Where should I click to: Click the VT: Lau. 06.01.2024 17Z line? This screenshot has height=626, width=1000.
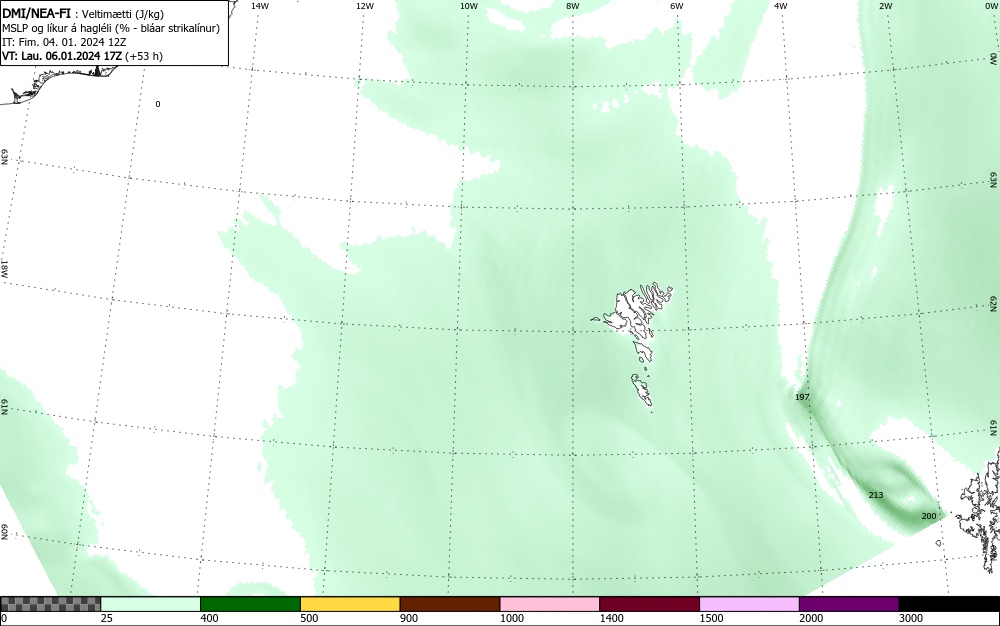point(82,56)
